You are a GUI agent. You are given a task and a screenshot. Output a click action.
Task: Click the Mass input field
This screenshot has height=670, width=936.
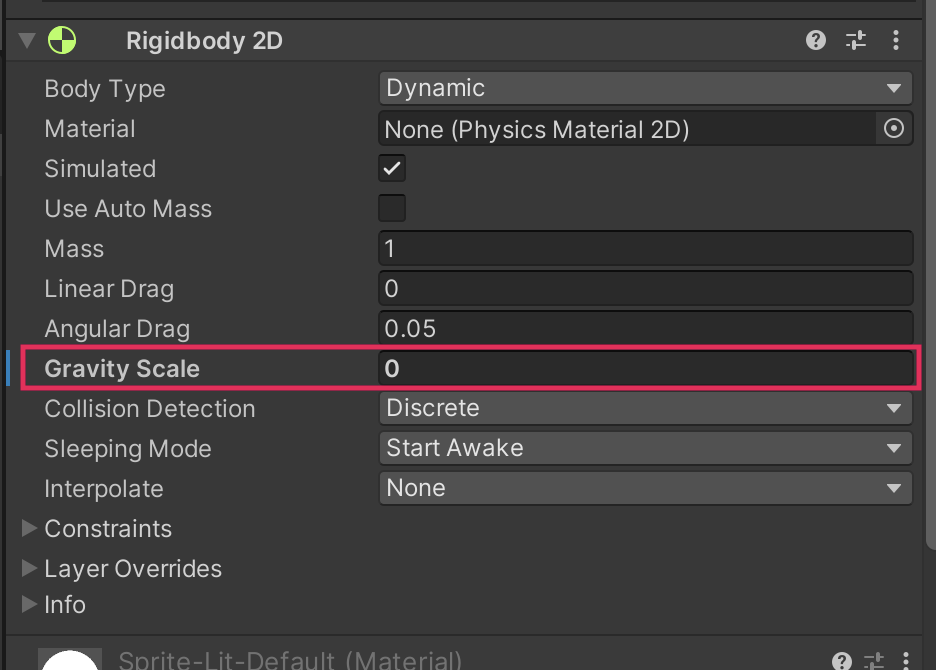645,248
